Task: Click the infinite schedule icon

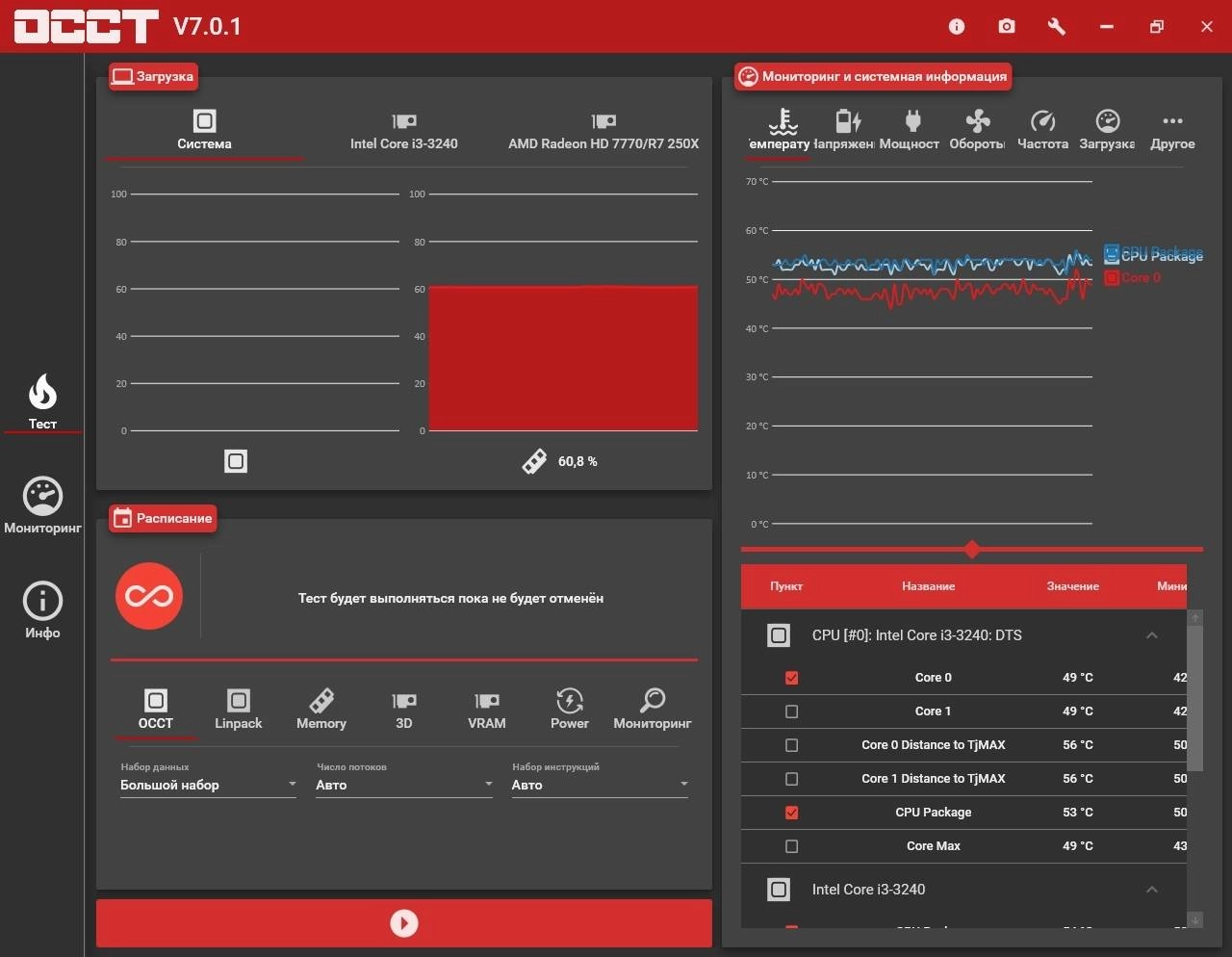Action: tap(149, 596)
